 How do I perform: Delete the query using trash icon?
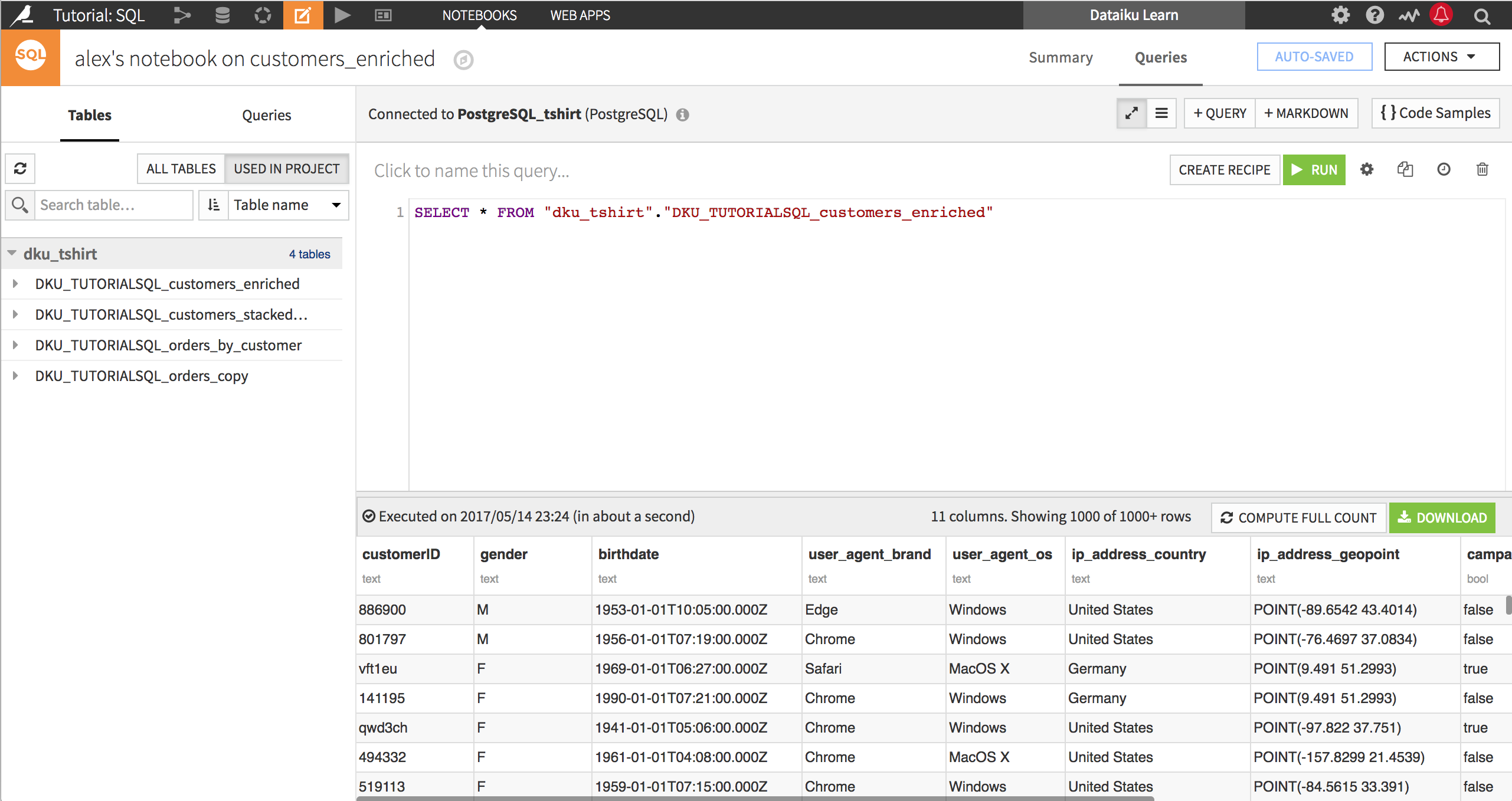point(1482,170)
